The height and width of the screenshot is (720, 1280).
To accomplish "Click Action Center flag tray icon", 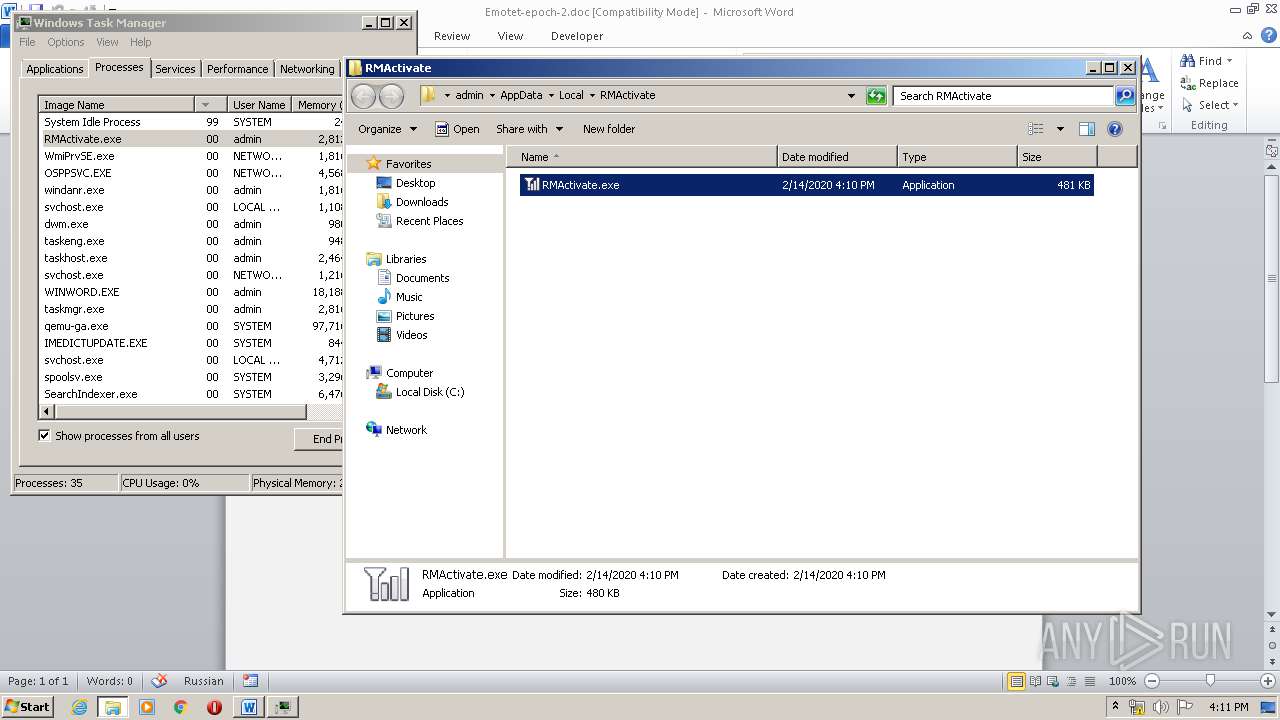I will pyautogui.click(x=1186, y=707).
